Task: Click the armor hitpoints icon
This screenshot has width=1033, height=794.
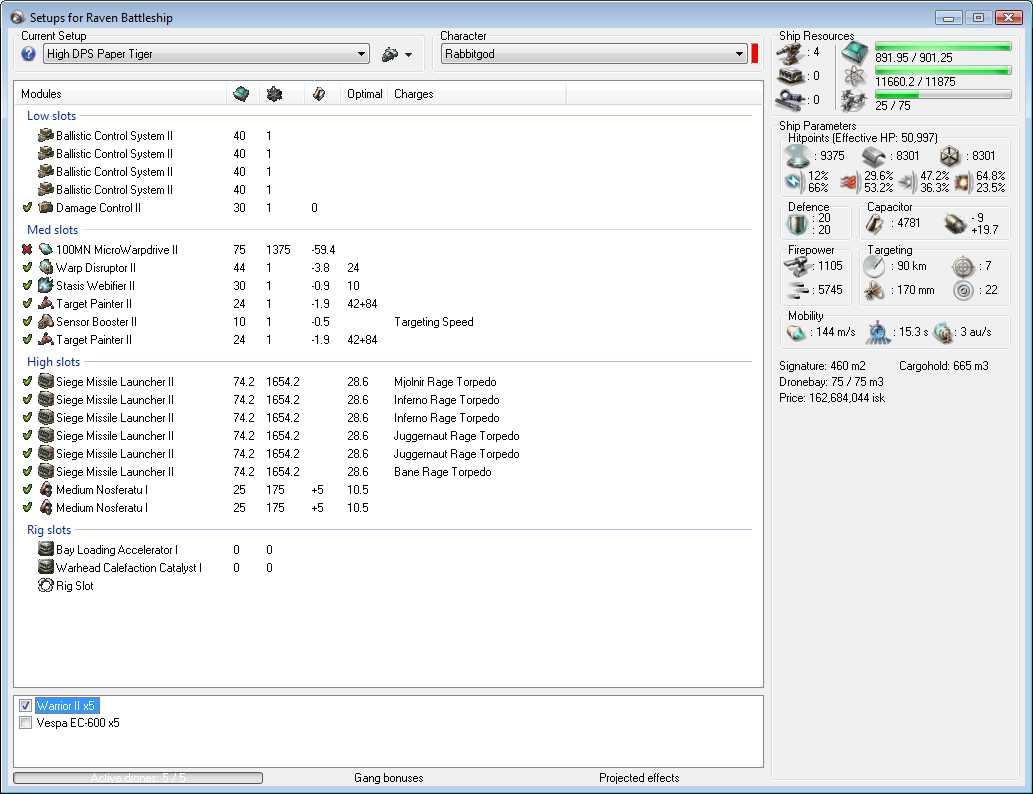Action: pyautogui.click(x=875, y=156)
